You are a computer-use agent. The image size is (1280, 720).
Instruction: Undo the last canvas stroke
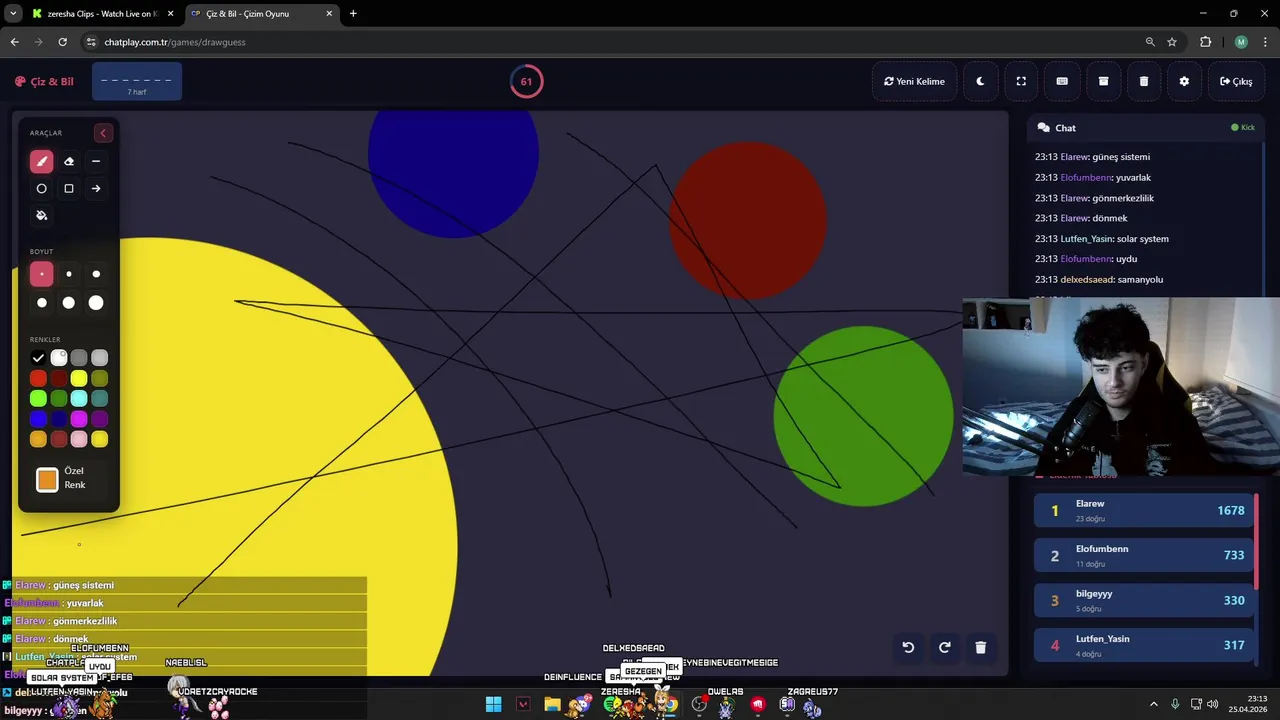tap(908, 647)
